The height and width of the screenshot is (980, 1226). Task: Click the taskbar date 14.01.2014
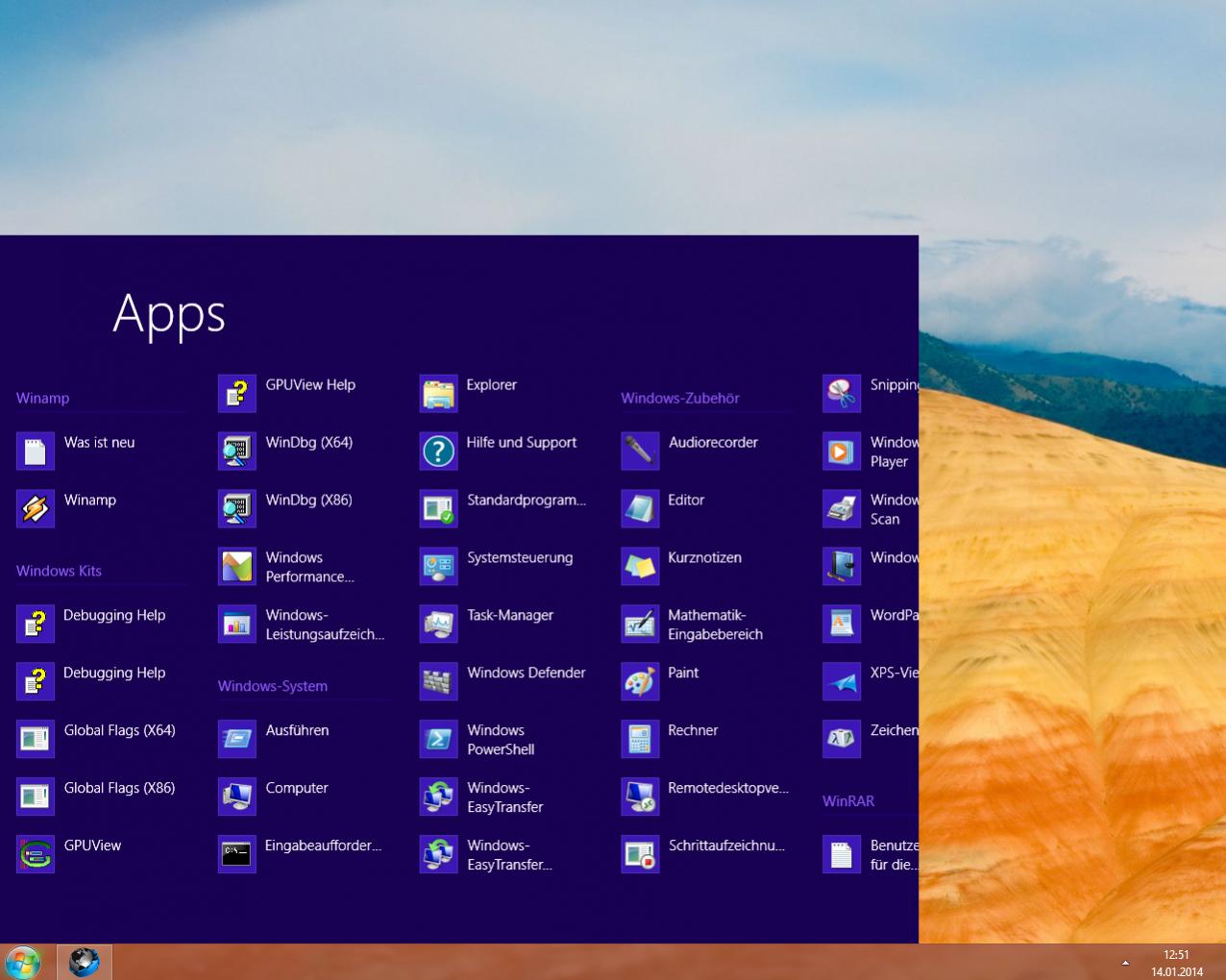1177,971
